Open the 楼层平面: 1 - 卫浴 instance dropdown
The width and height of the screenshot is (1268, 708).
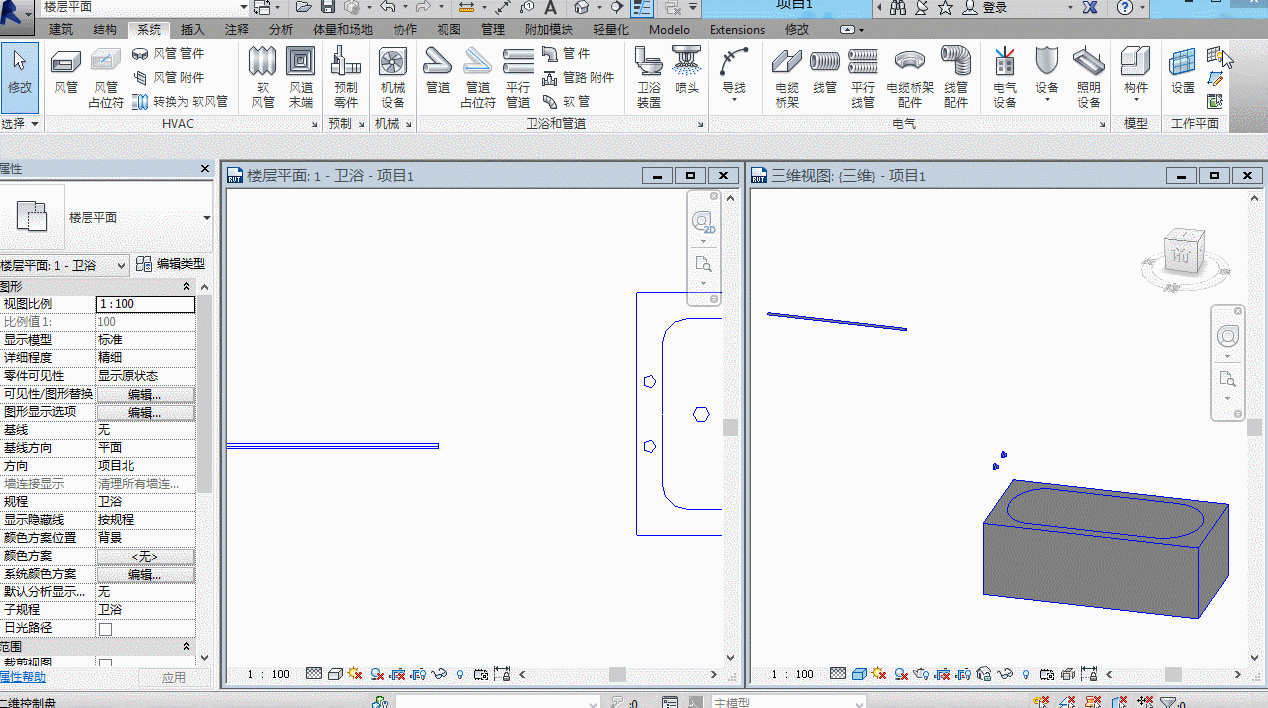pyautogui.click(x=65, y=265)
